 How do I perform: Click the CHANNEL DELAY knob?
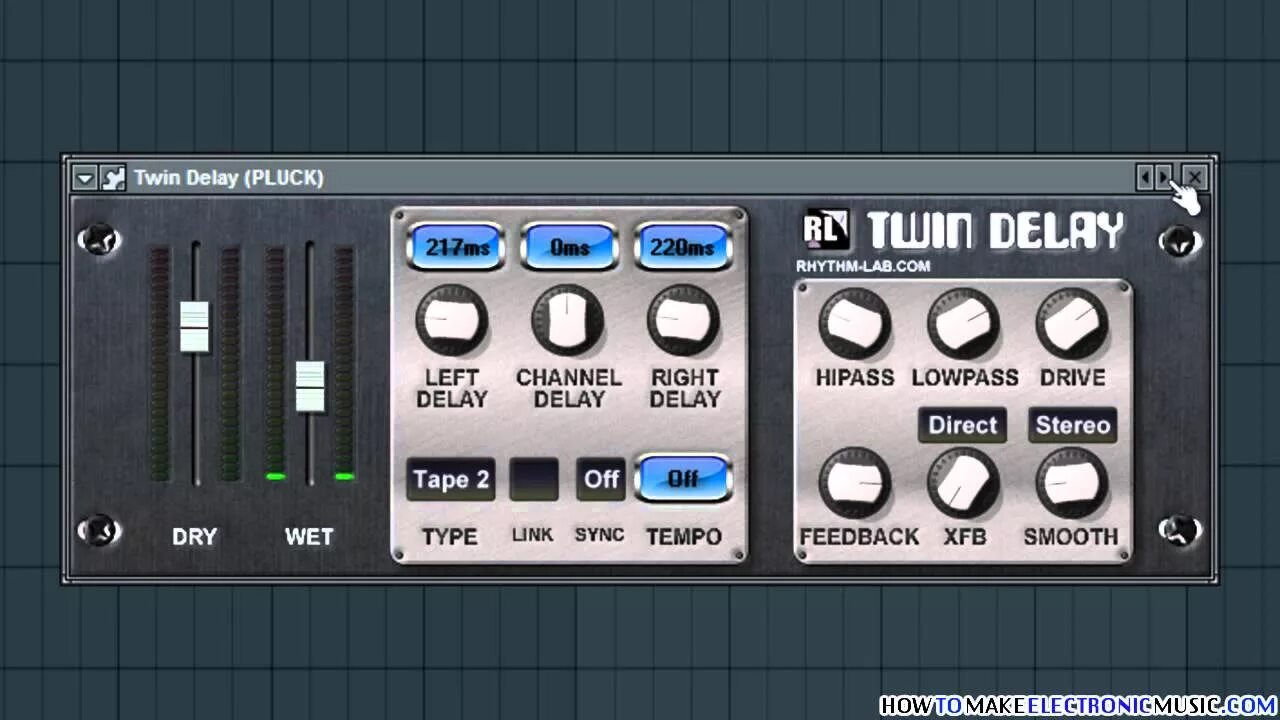pos(567,321)
